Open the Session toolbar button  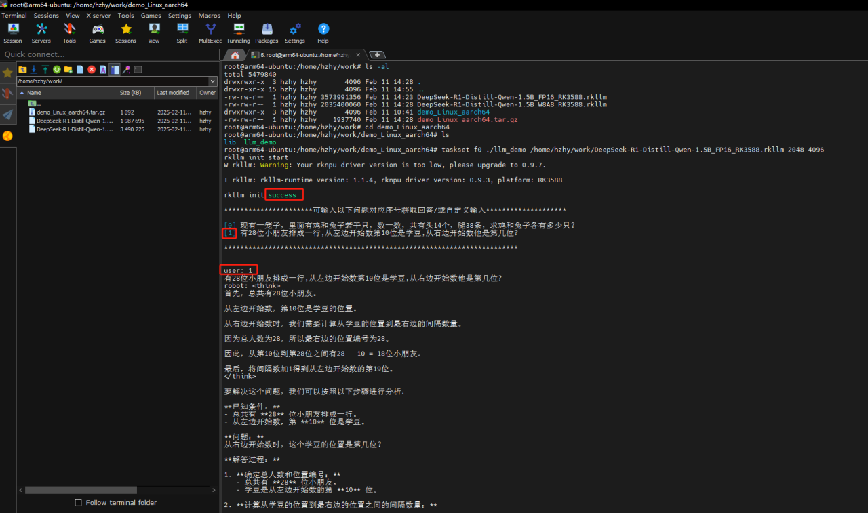point(13,33)
